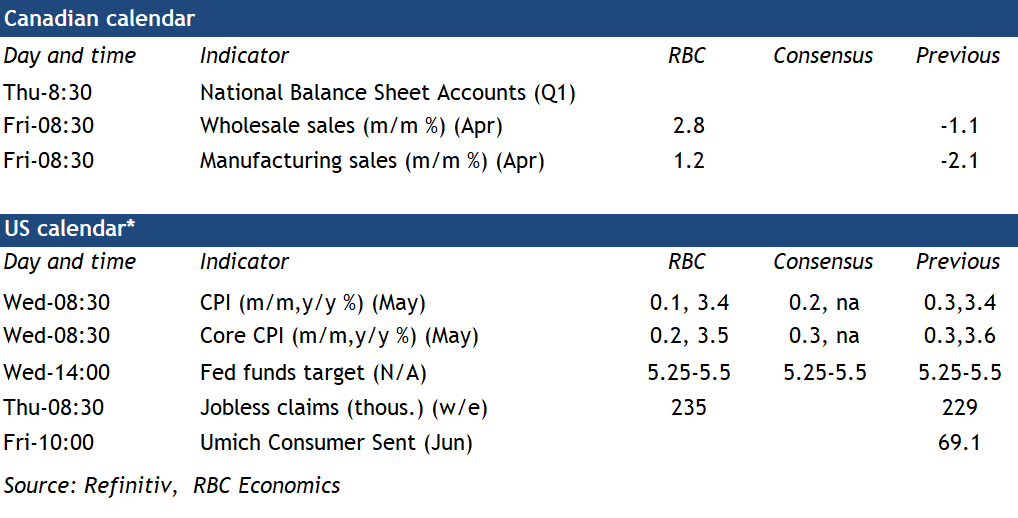This screenshot has height=518, width=1018.
Task: Select the Manufacturing sales indicator label
Action: 372,160
